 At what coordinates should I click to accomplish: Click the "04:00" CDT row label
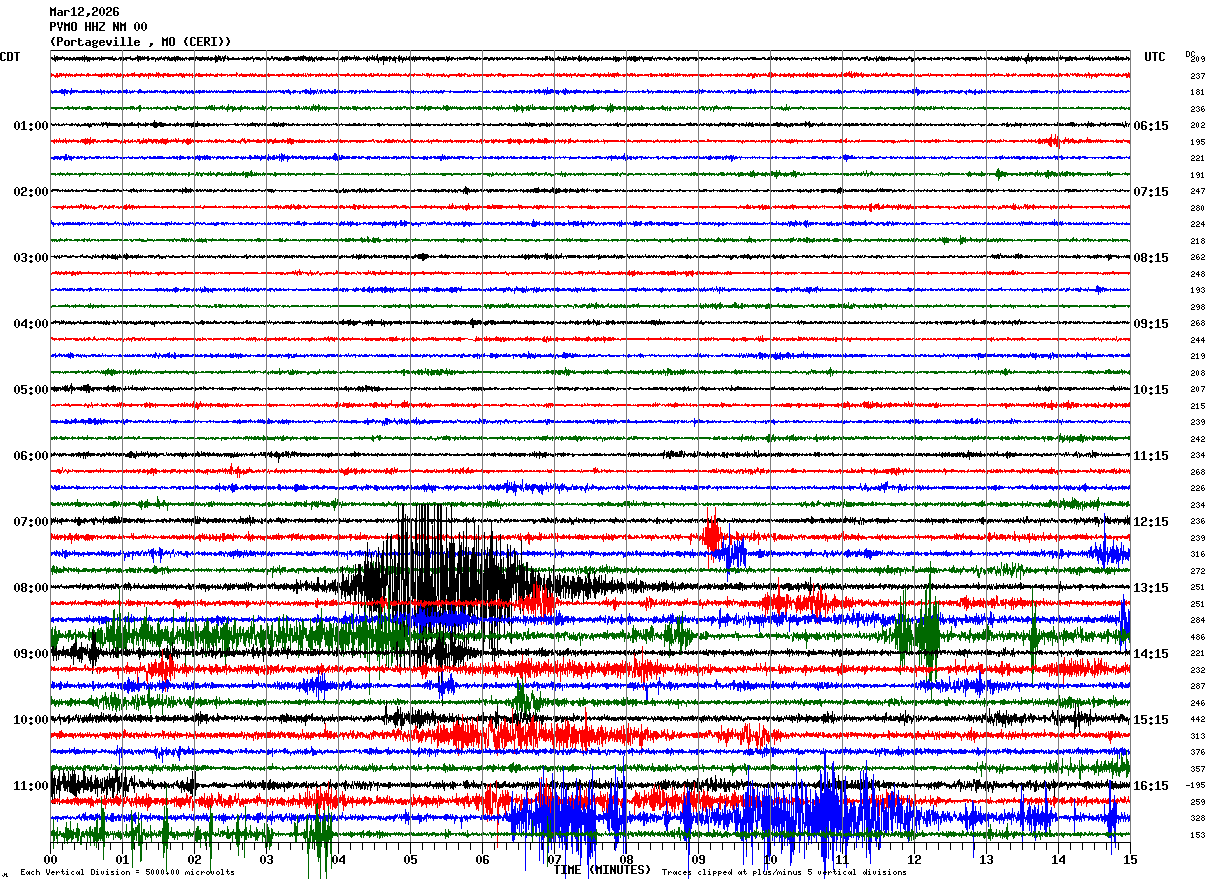[x=31, y=324]
